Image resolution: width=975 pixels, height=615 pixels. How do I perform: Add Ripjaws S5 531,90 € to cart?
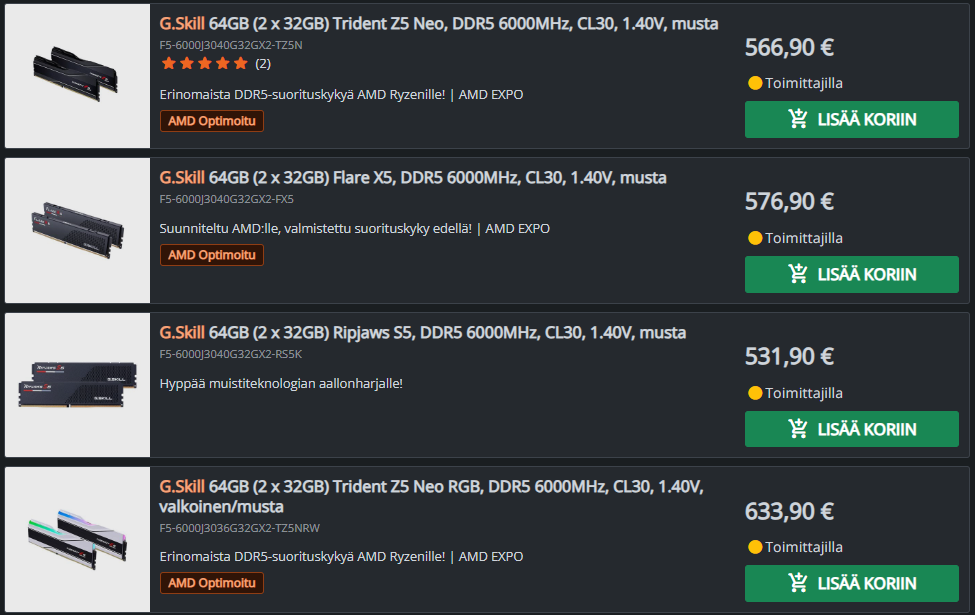pos(851,429)
